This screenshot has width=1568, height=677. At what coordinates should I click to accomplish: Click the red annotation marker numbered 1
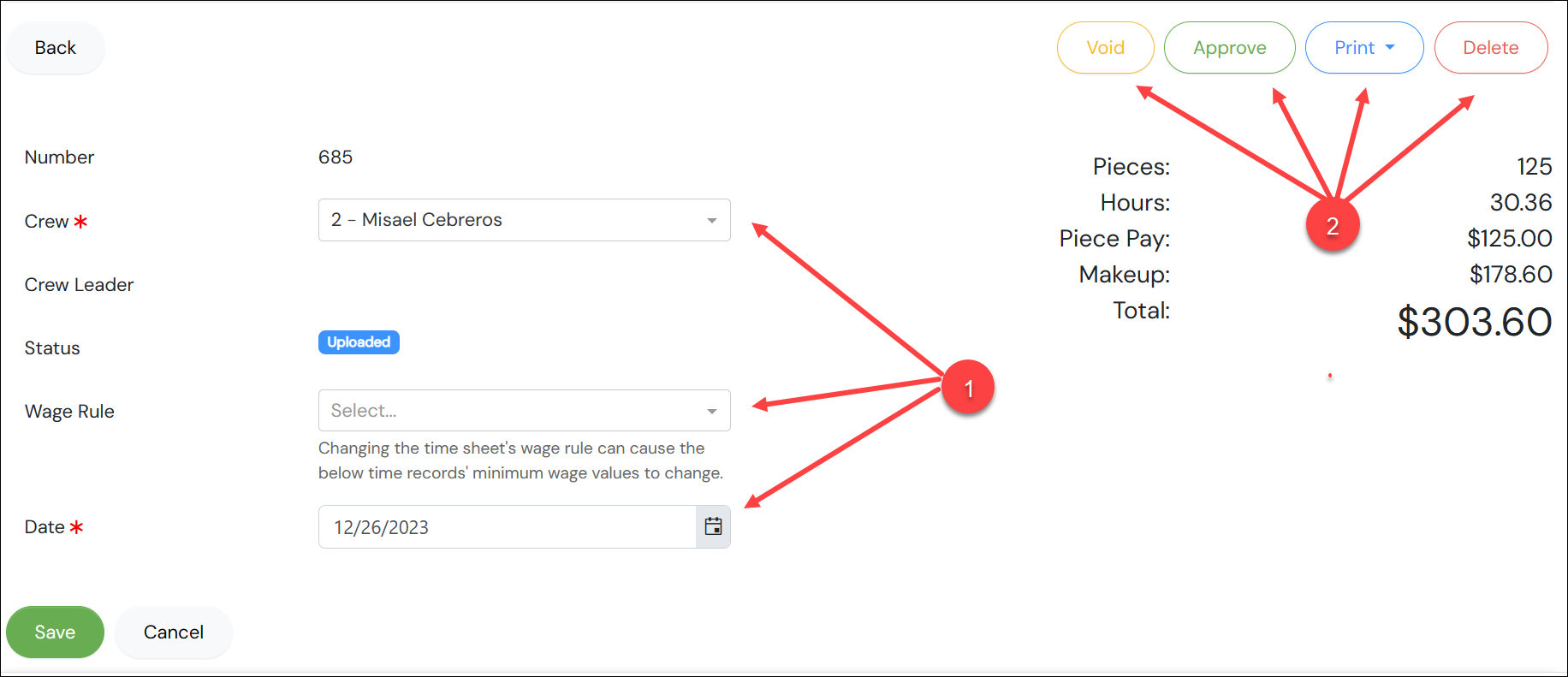968,388
